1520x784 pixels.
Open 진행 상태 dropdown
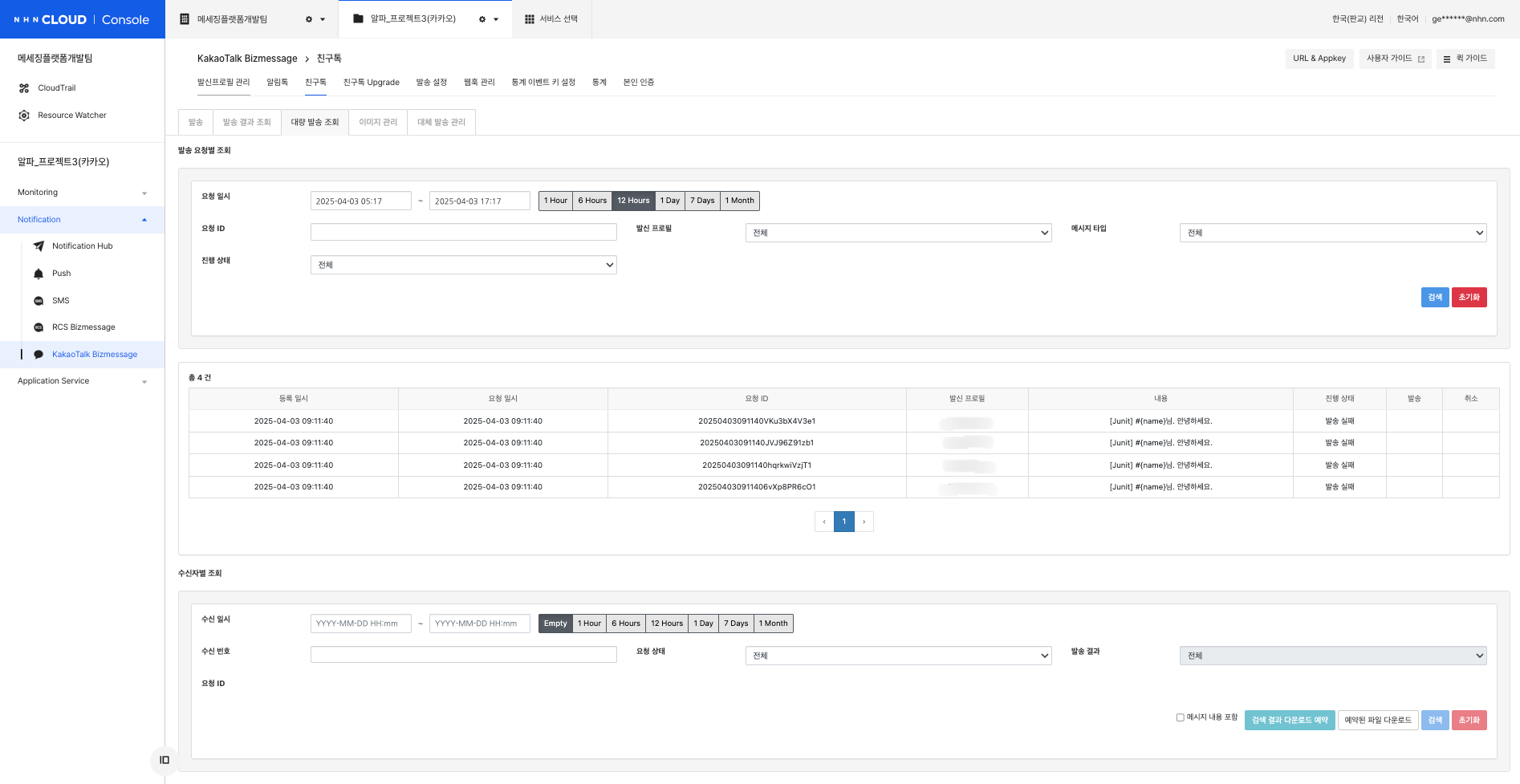[463, 265]
